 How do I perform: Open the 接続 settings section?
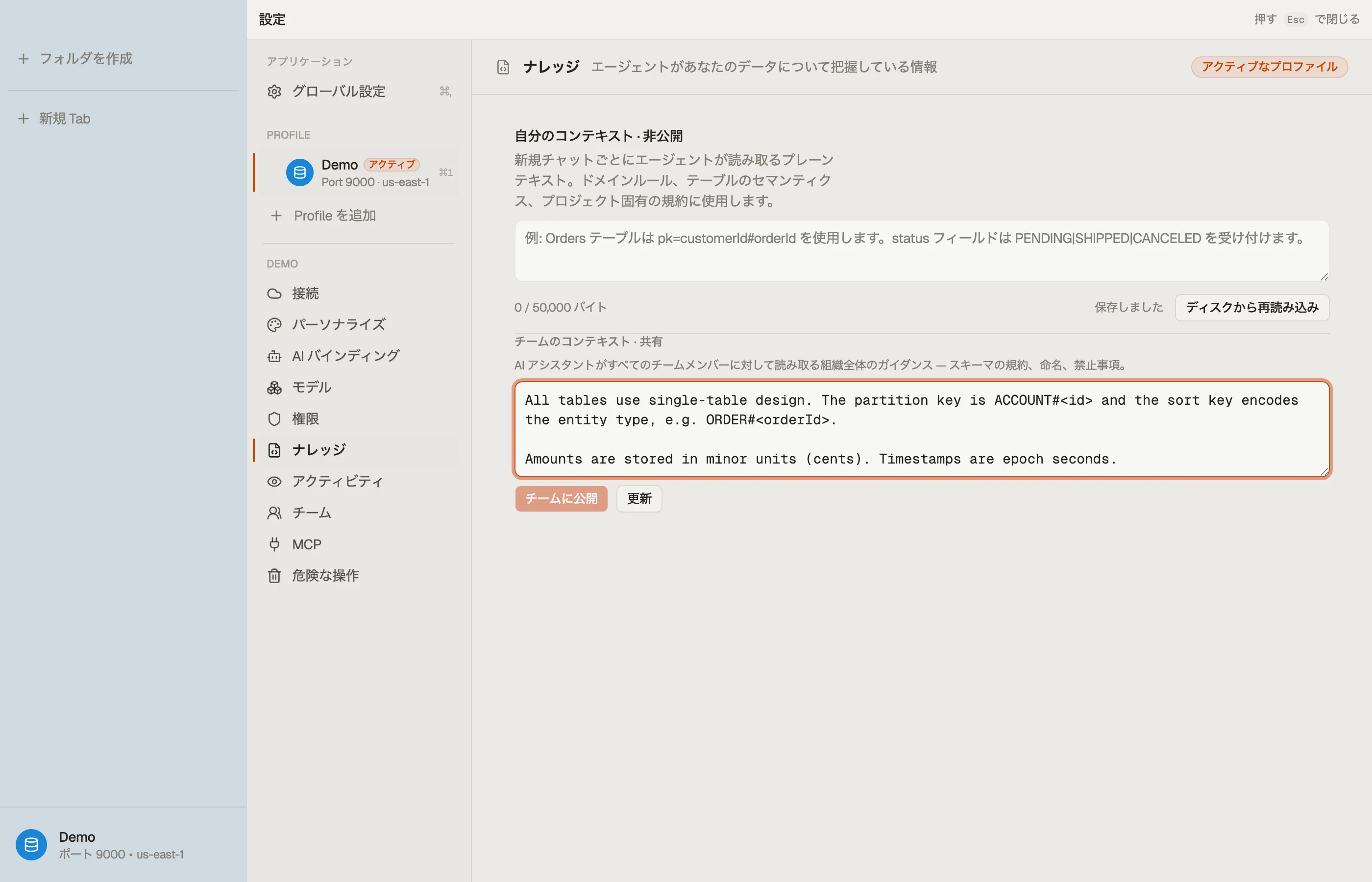(359, 294)
